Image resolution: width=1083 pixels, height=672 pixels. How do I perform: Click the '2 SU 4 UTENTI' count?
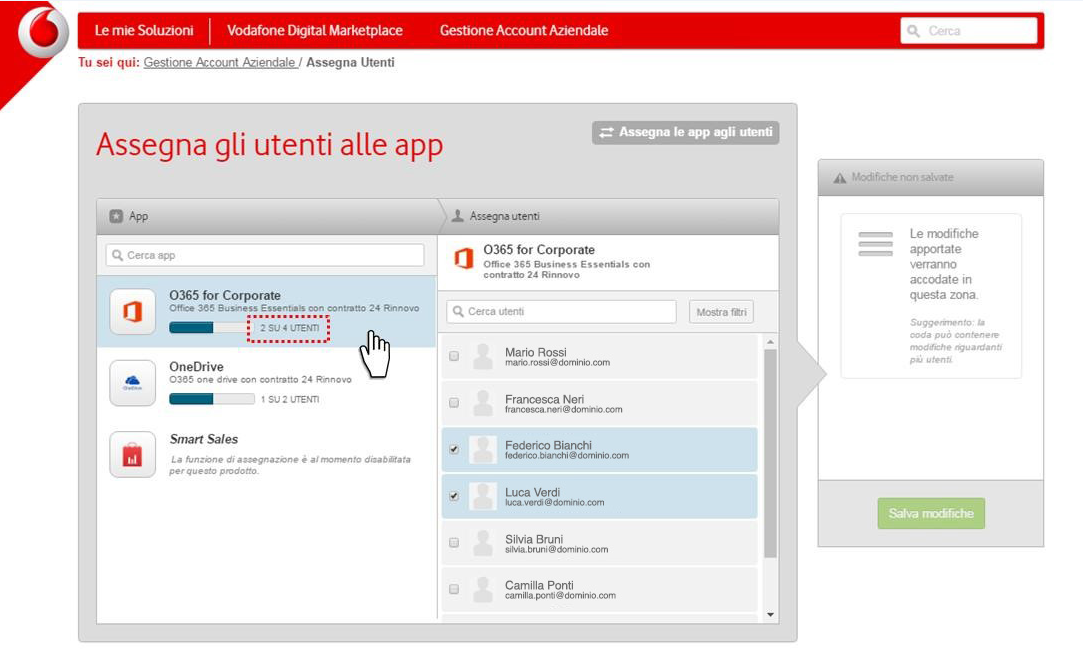[x=289, y=328]
